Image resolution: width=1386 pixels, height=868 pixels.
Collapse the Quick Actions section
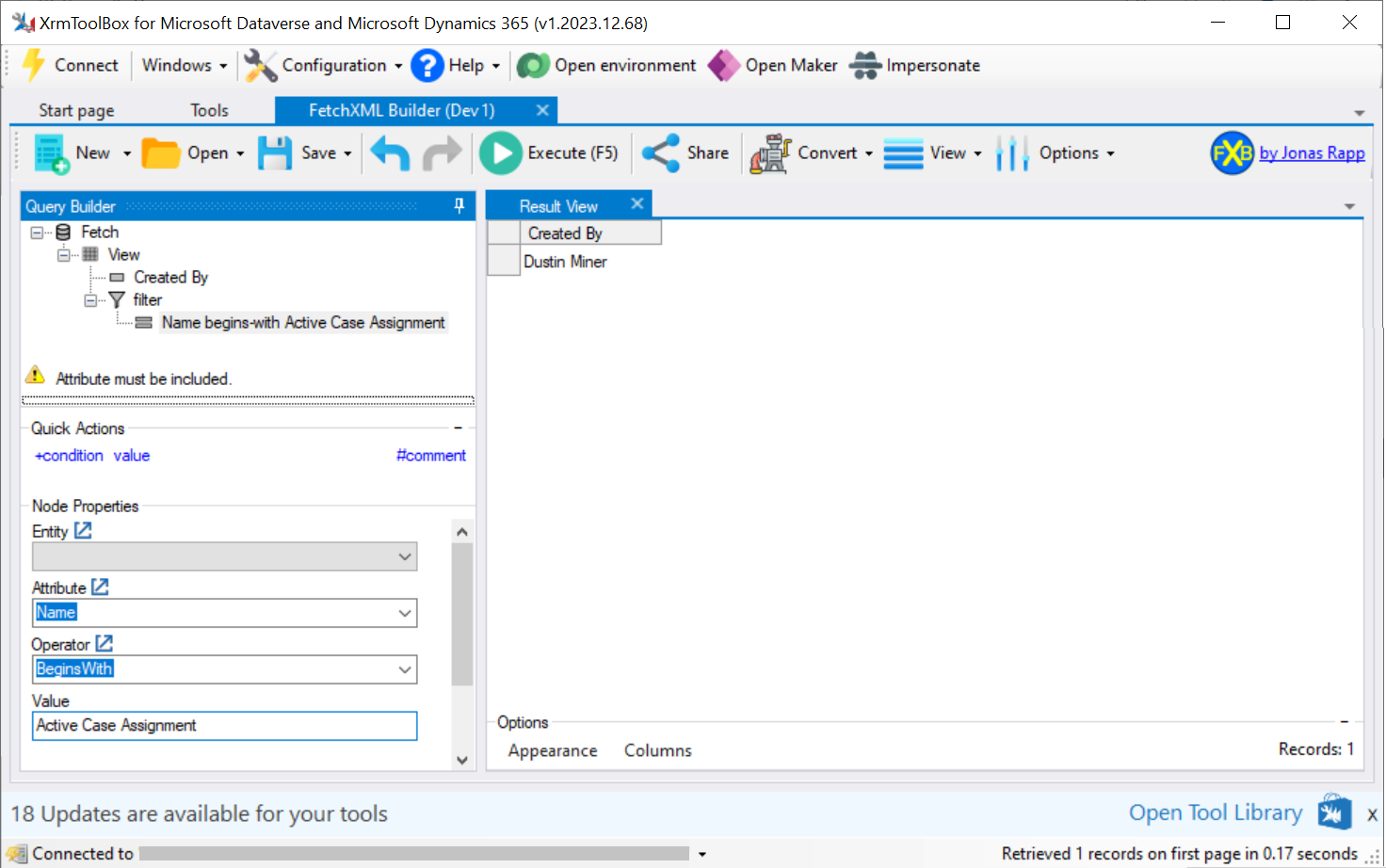coord(459,428)
